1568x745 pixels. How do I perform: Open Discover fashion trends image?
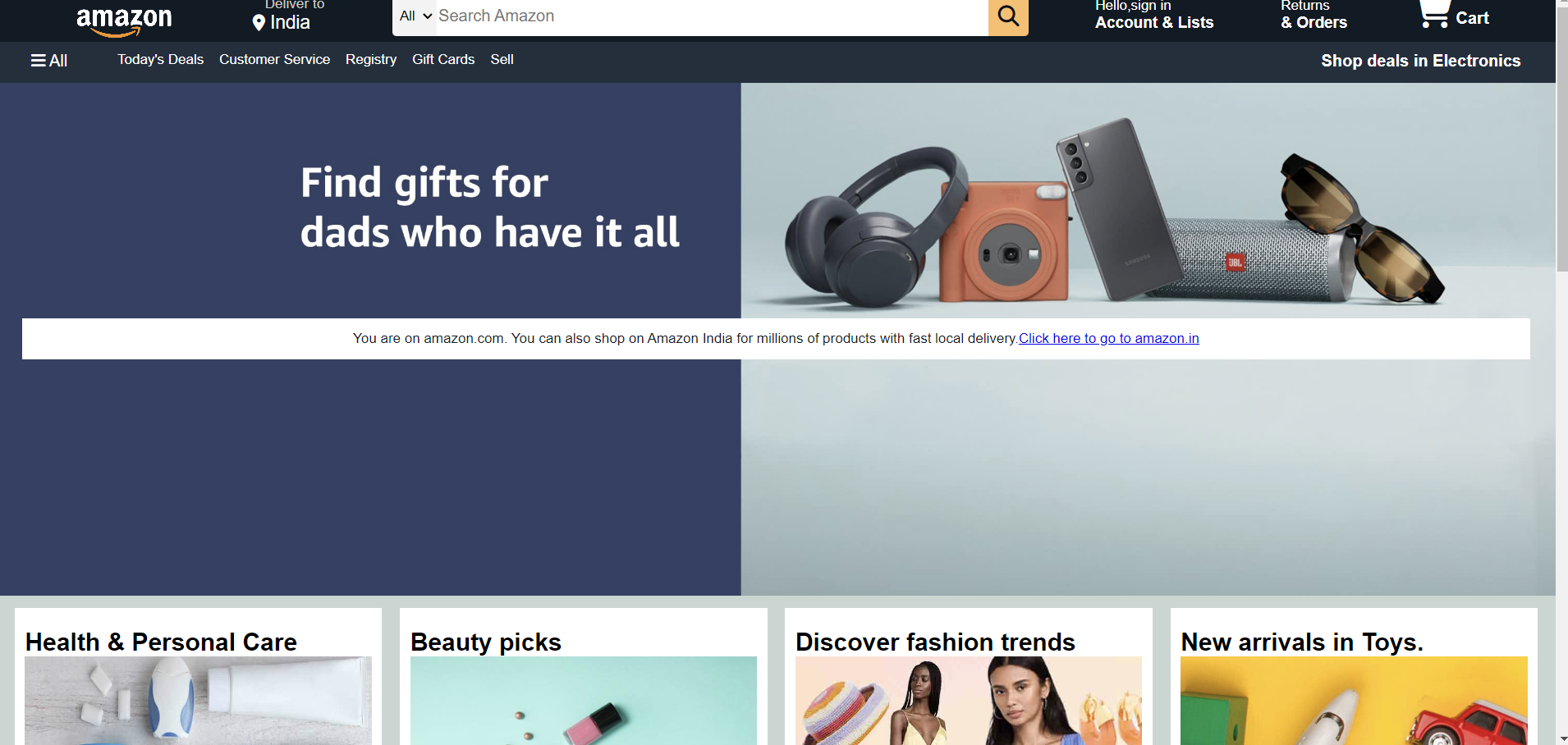click(x=969, y=701)
